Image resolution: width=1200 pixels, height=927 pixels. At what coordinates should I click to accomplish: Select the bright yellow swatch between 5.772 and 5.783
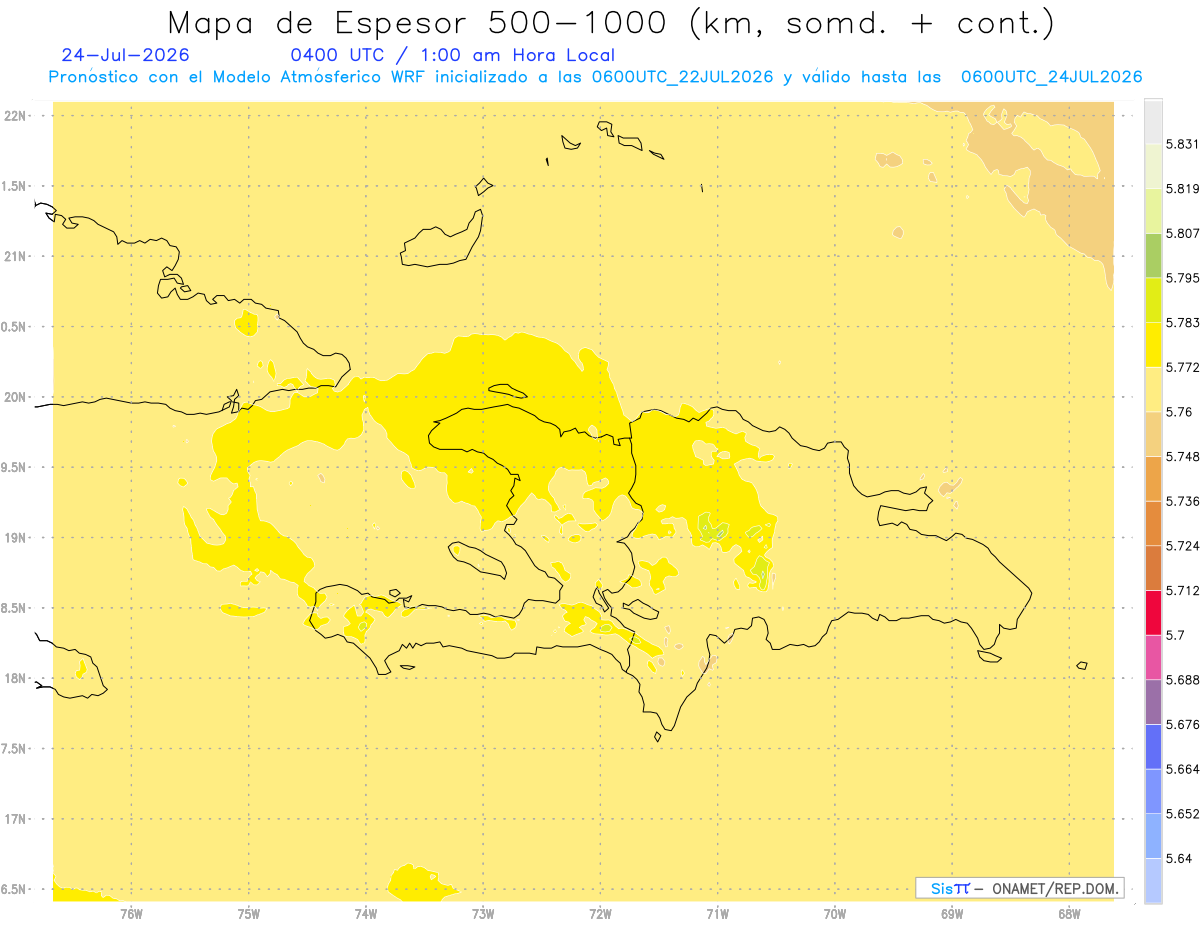pos(1153,344)
